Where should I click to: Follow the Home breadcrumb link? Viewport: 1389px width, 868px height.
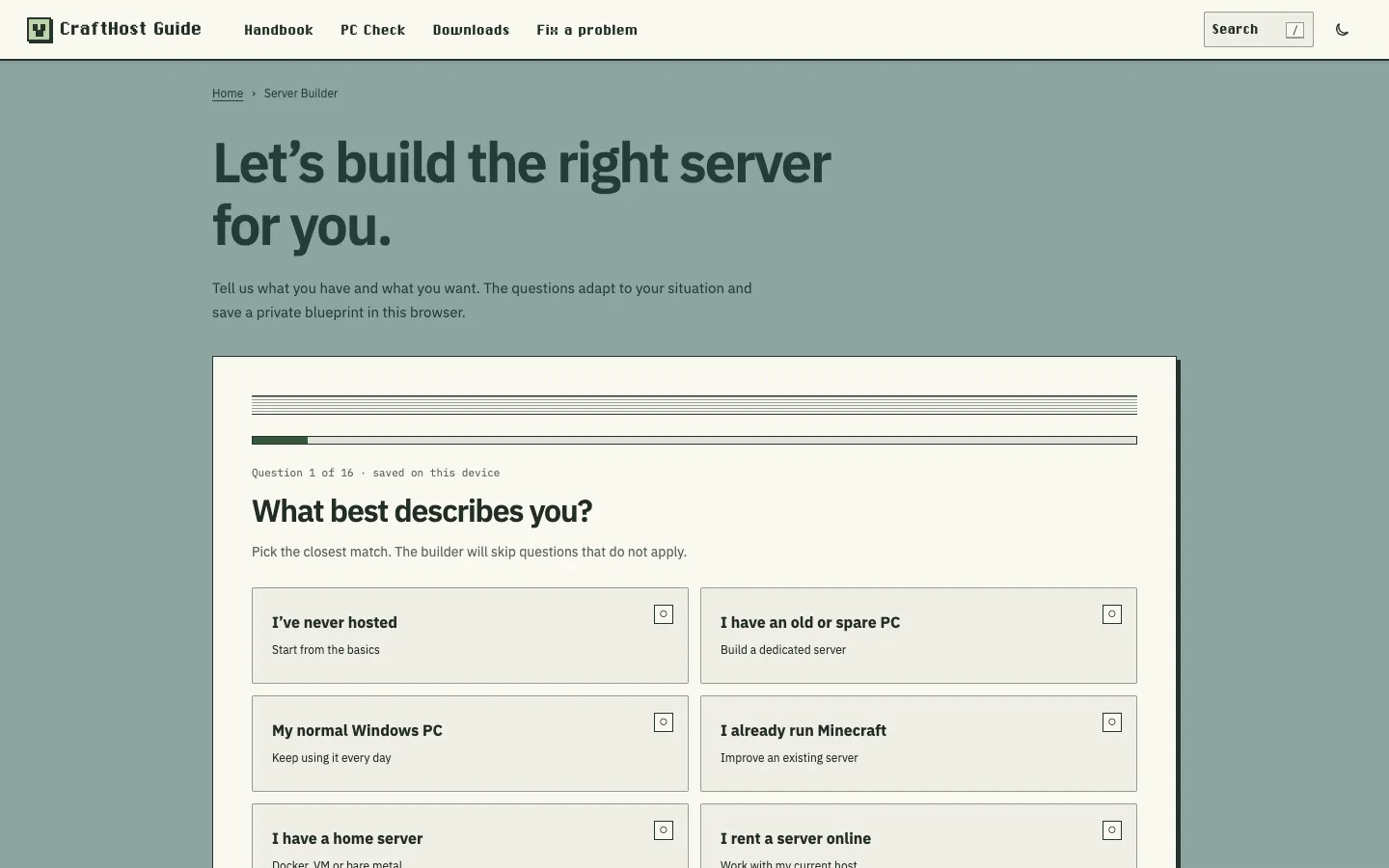228,94
